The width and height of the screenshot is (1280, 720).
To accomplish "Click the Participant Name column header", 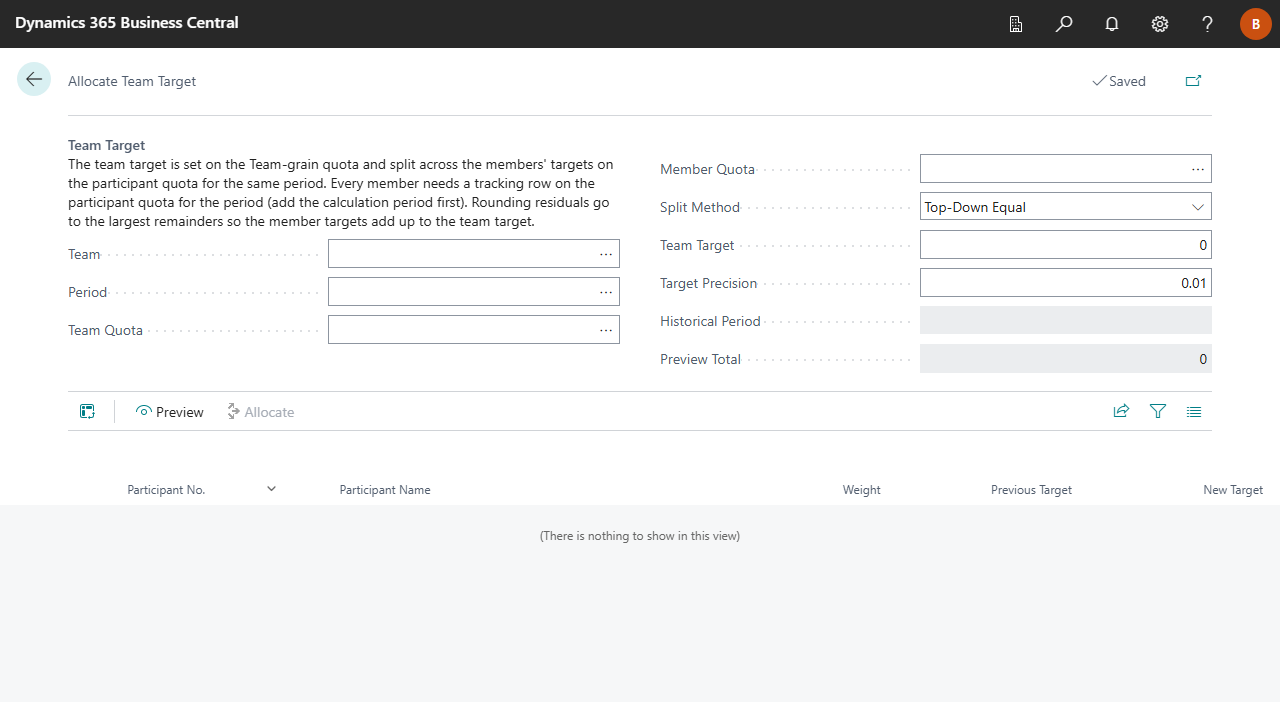I will click(x=385, y=490).
